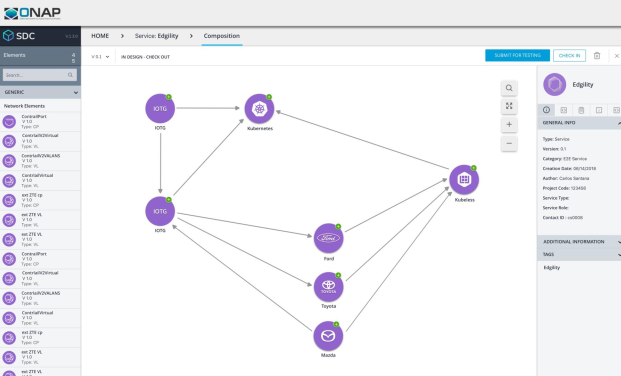Go to the HOME breadcrumb

(100, 36)
